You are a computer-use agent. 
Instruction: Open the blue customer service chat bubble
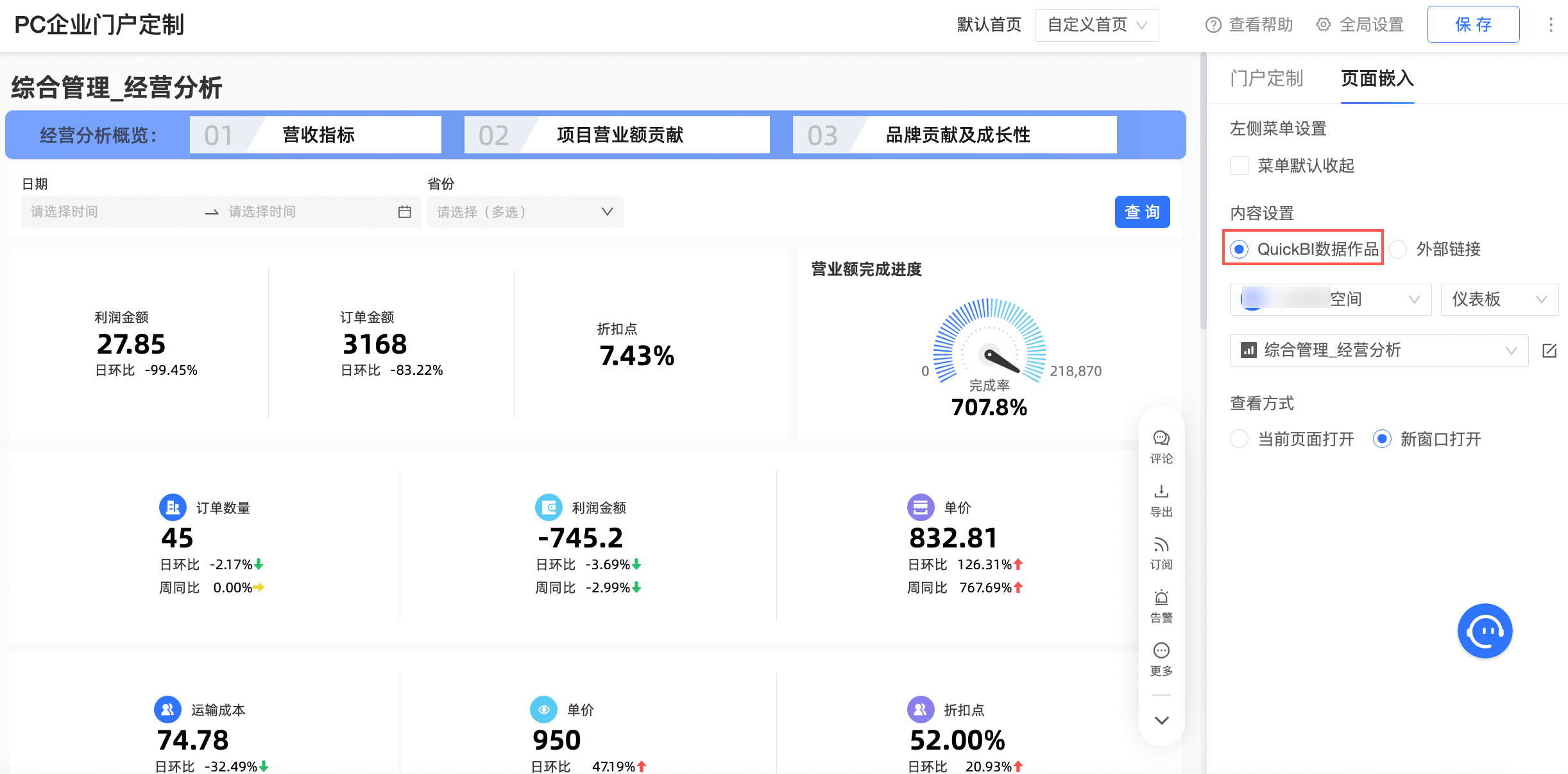(1485, 631)
